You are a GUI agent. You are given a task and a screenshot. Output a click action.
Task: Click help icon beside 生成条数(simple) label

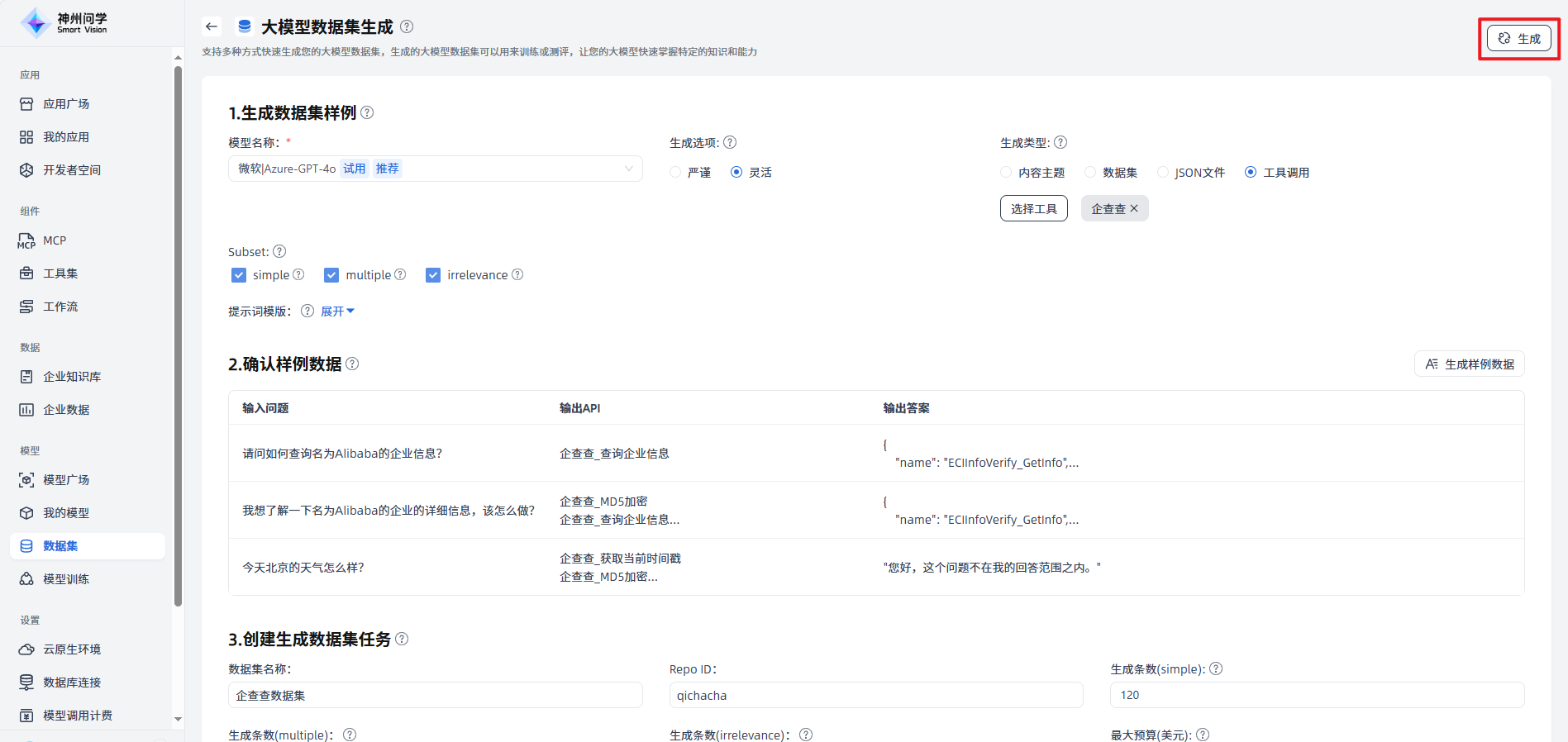[x=1216, y=668]
